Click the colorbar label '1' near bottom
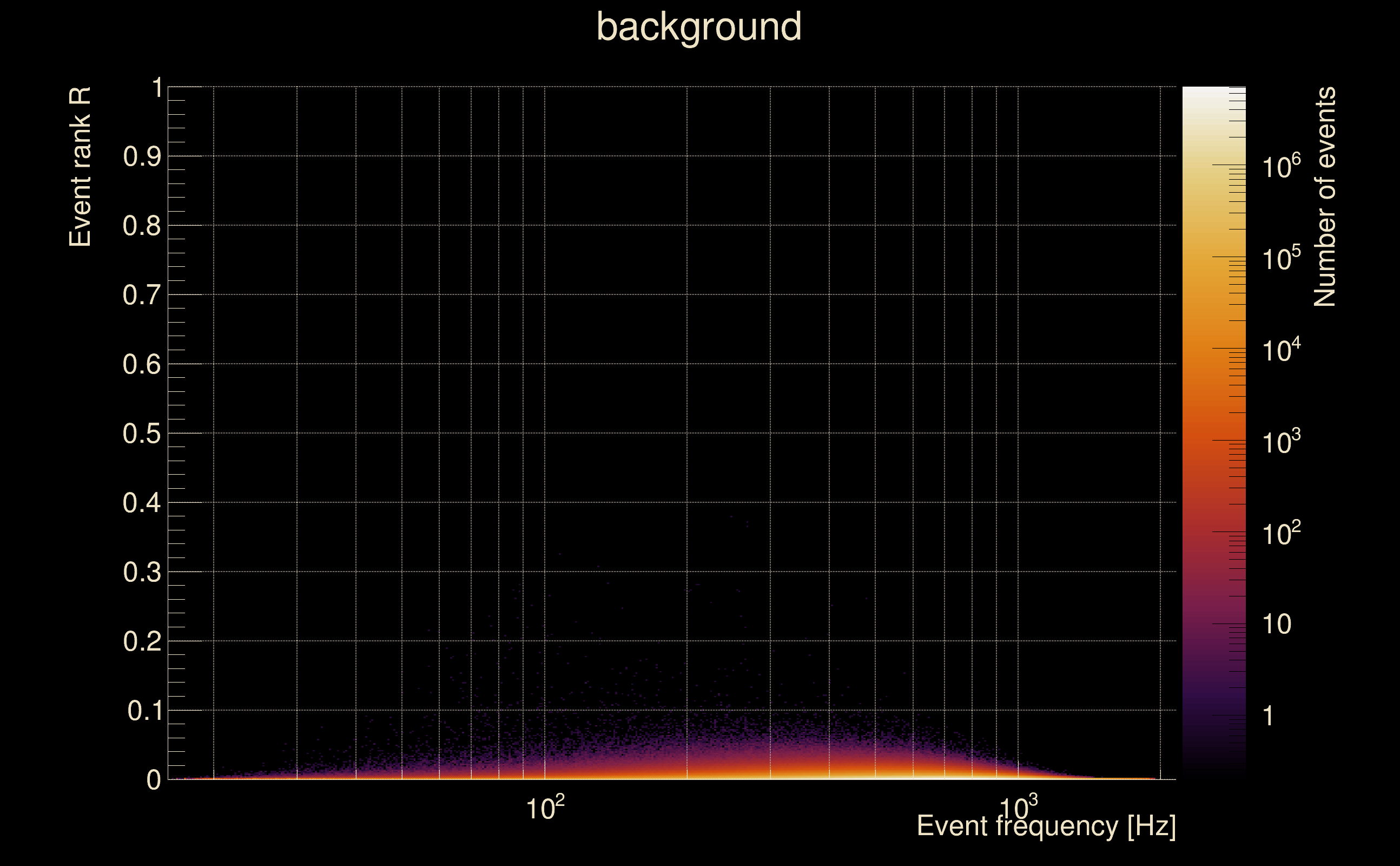The width and height of the screenshot is (1400, 866). (1268, 717)
